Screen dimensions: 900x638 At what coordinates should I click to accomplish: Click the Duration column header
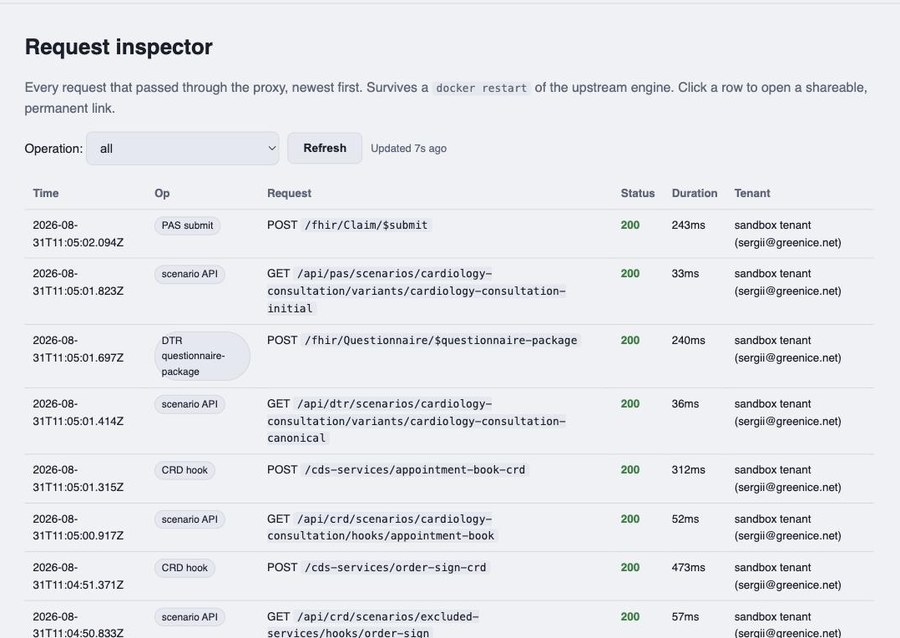[x=694, y=193]
